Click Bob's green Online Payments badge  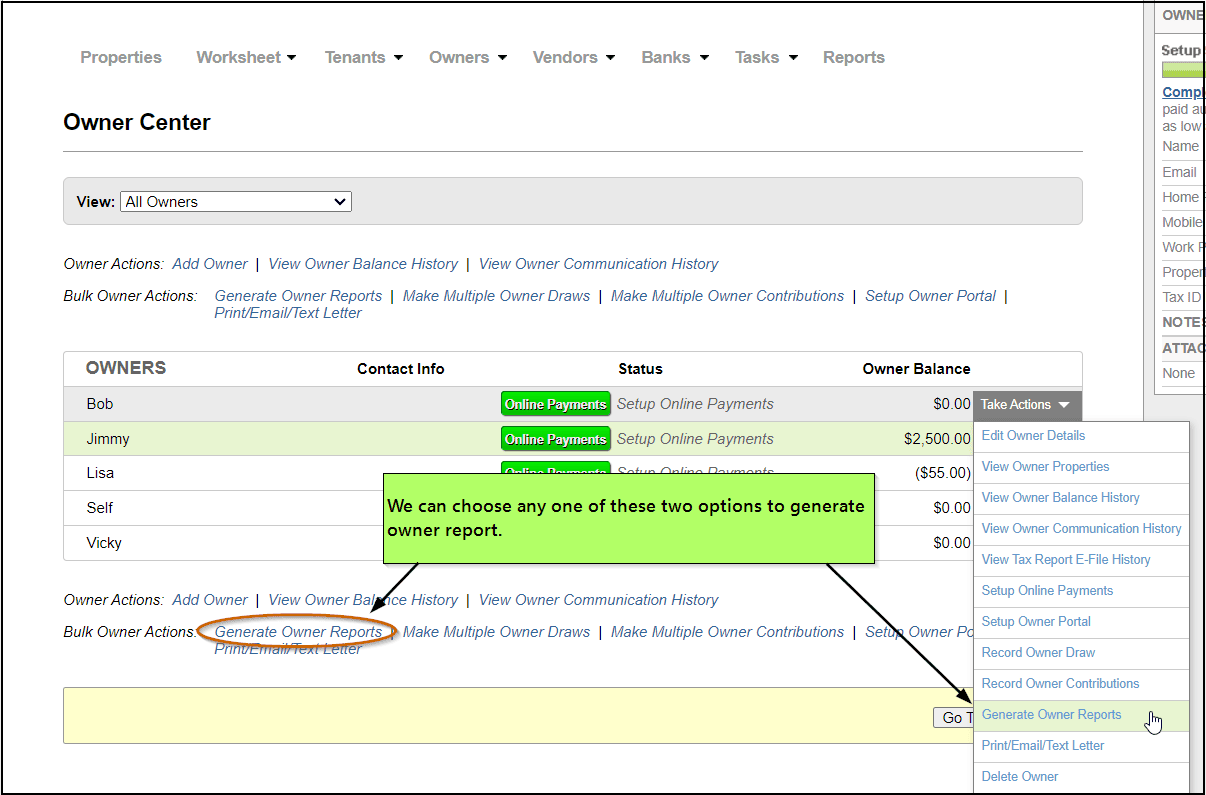point(555,404)
